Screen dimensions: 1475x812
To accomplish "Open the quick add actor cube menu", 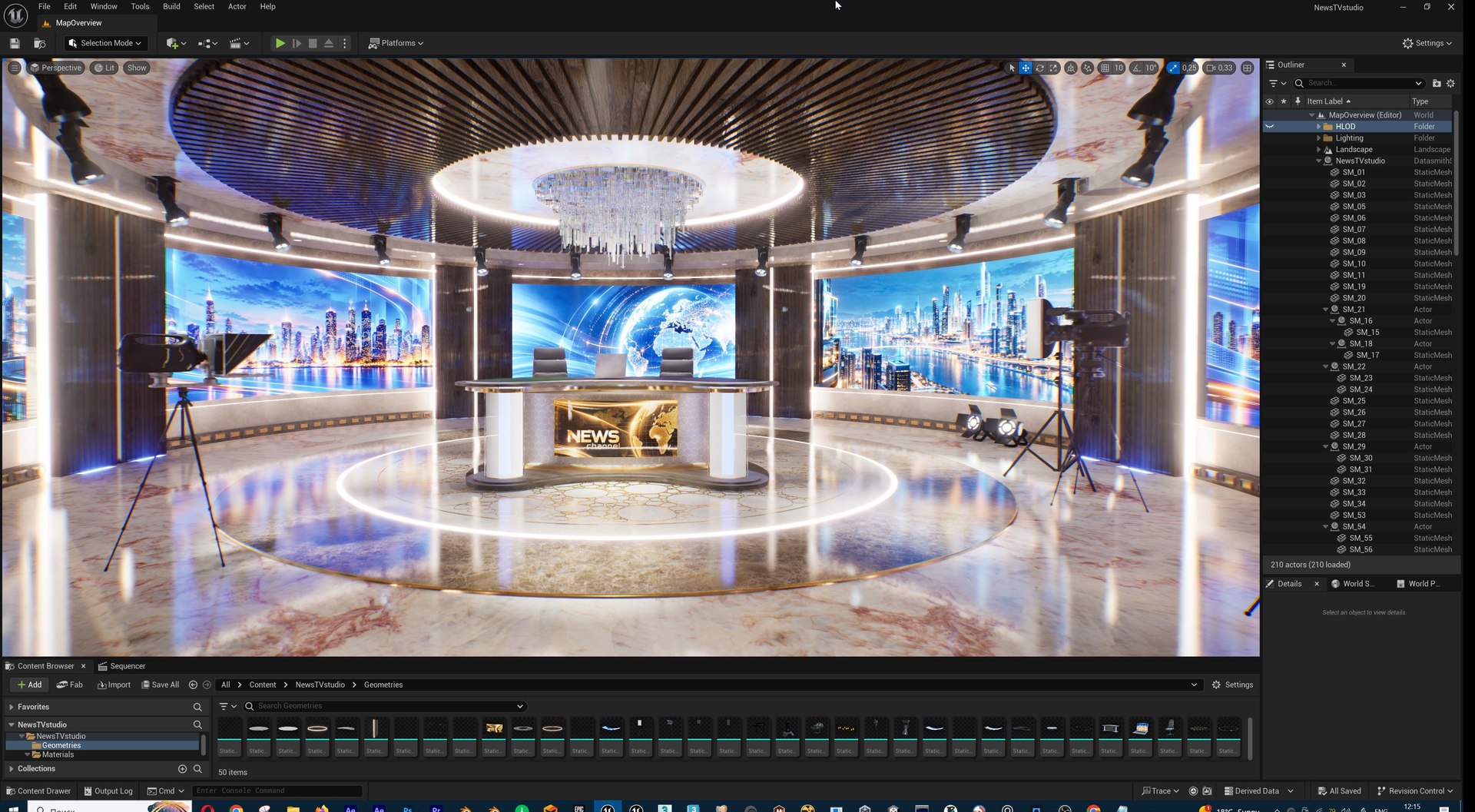I will point(176,44).
